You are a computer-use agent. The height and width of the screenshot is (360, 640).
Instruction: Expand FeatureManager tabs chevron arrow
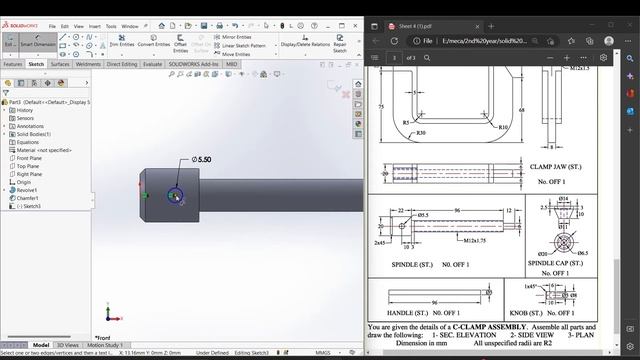87,83
